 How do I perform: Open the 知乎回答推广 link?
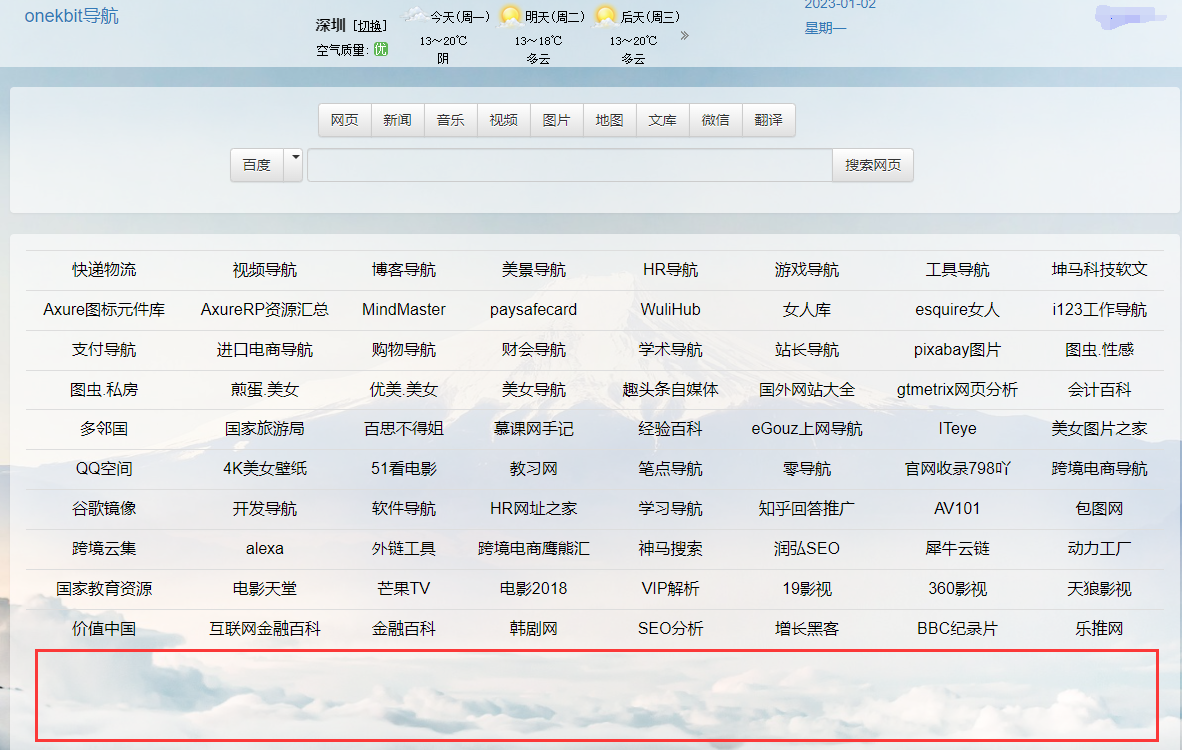[x=807, y=509]
